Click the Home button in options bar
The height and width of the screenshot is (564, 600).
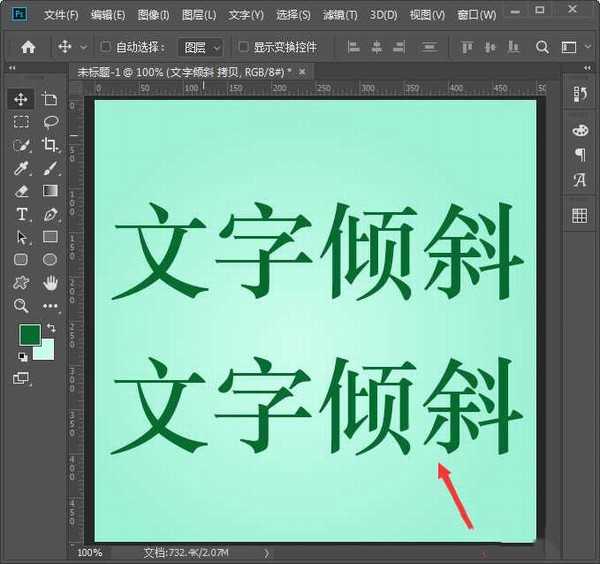[x=28, y=47]
